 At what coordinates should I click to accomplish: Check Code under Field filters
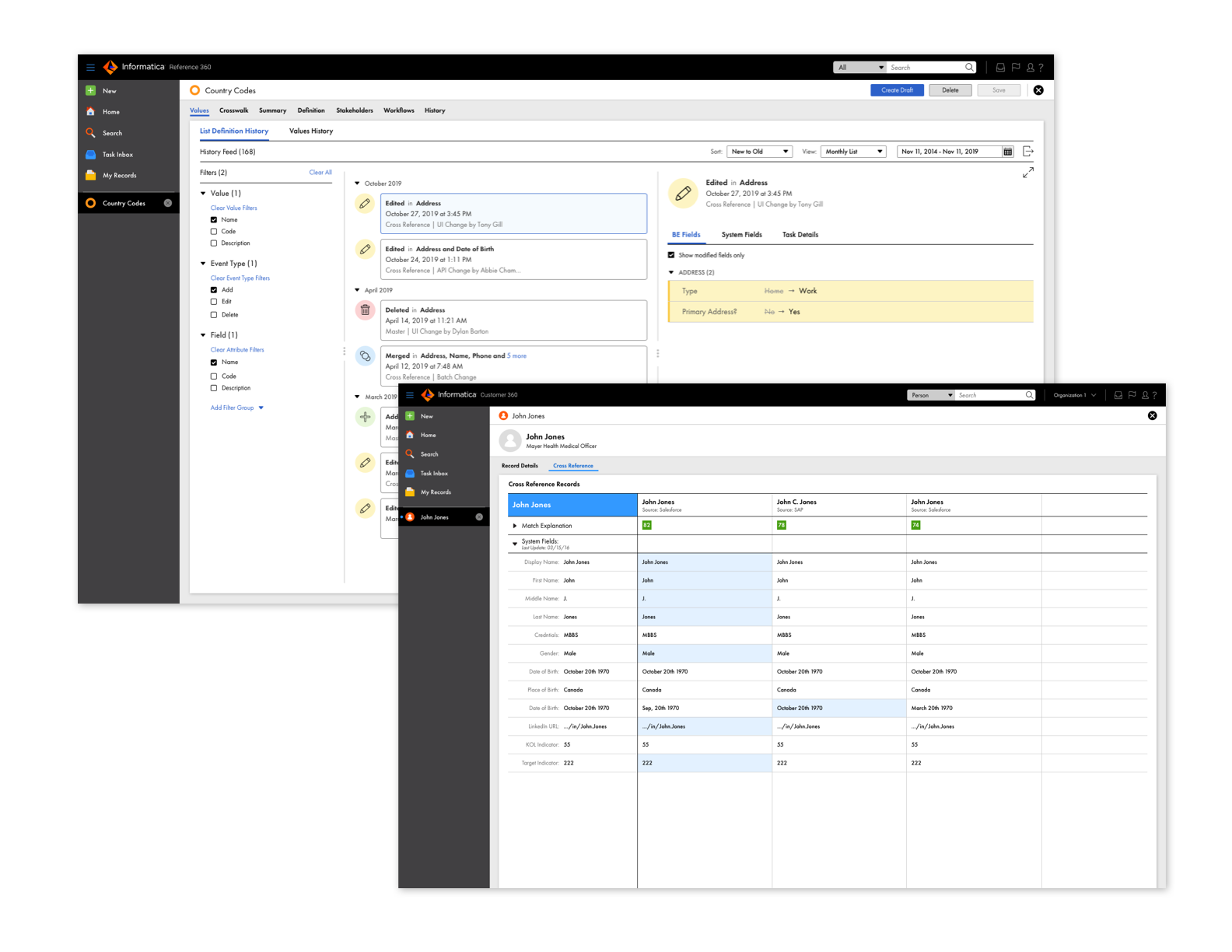click(214, 376)
